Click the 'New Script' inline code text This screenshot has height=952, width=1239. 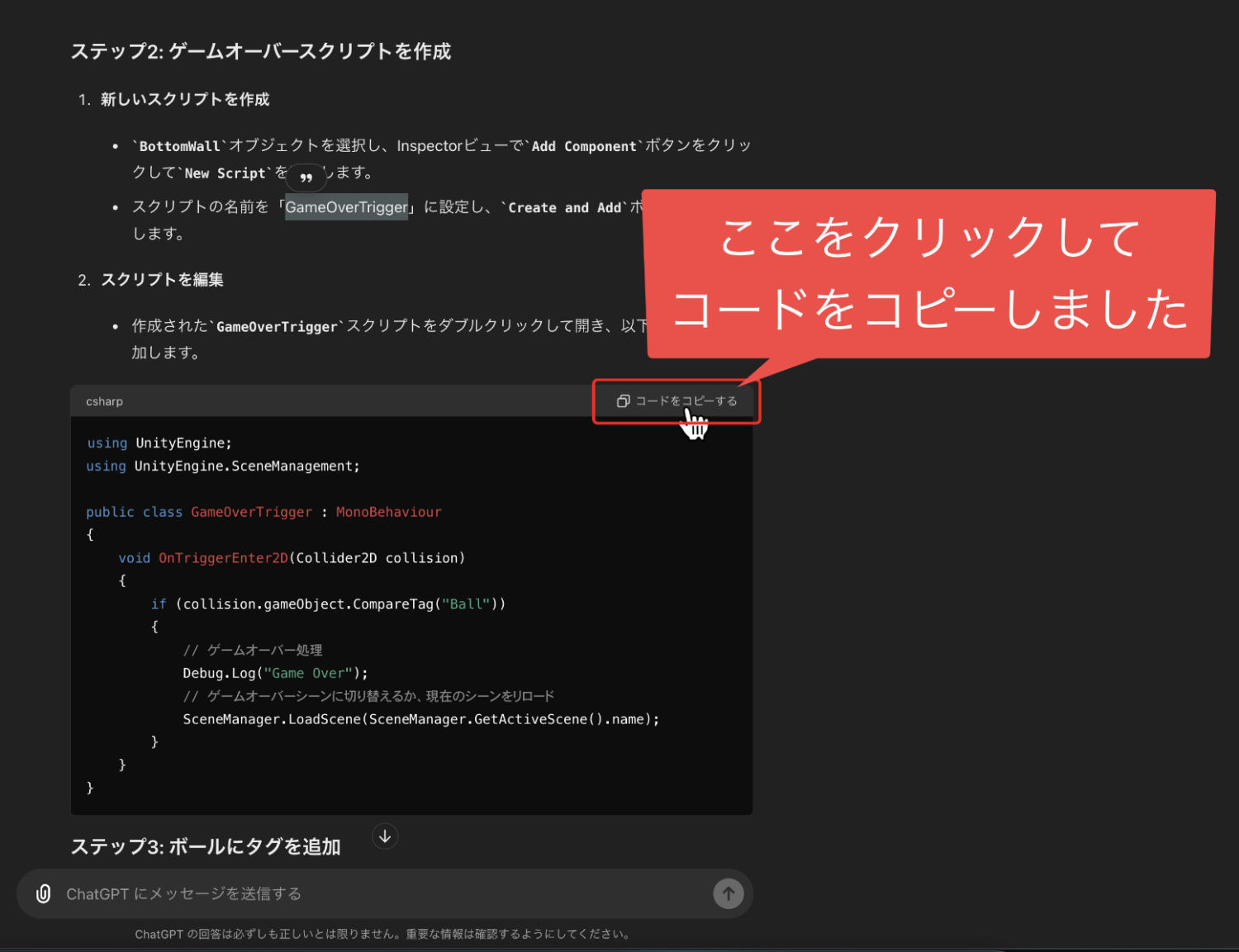(x=225, y=173)
